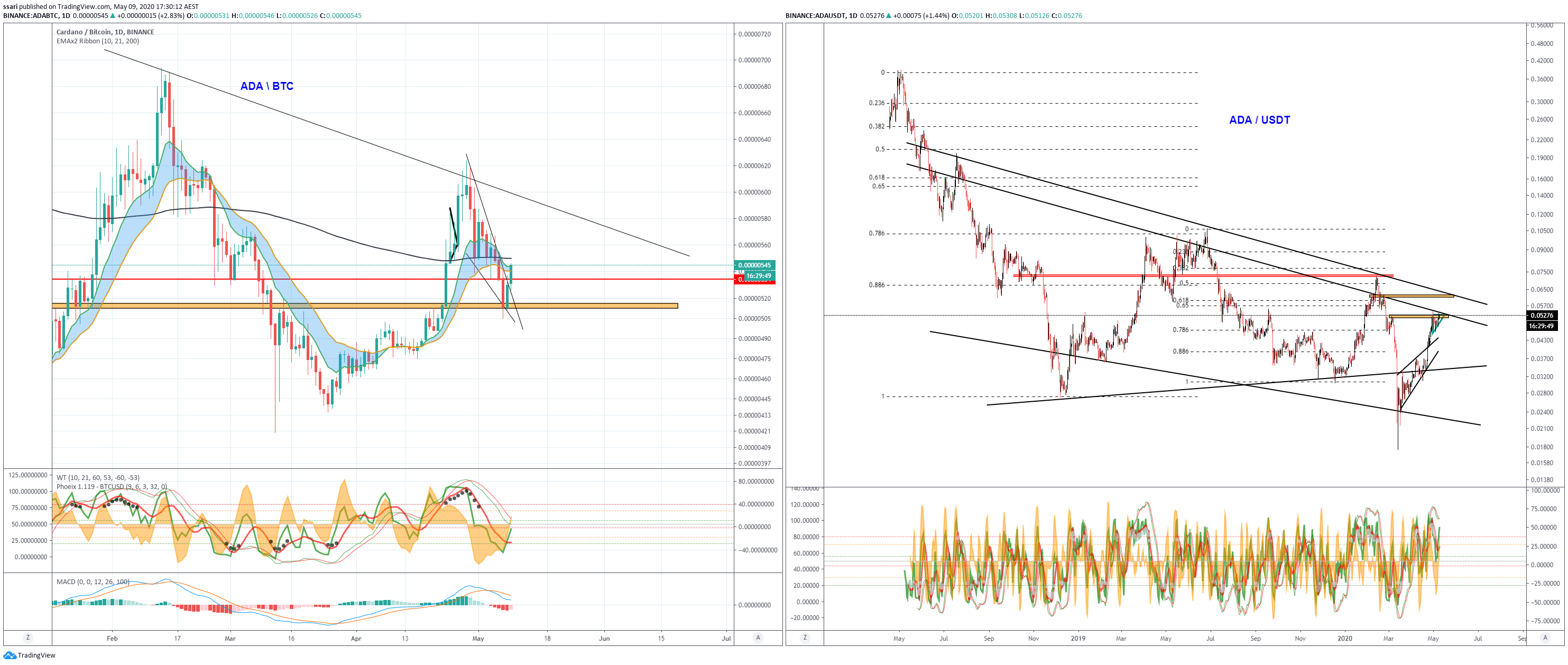
Task: Click the 0.236 Fibonacci level label
Action: click(x=877, y=103)
